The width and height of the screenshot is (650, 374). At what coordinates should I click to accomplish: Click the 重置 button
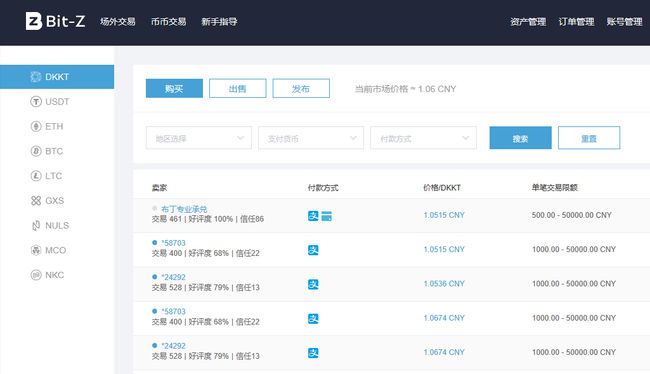589,138
